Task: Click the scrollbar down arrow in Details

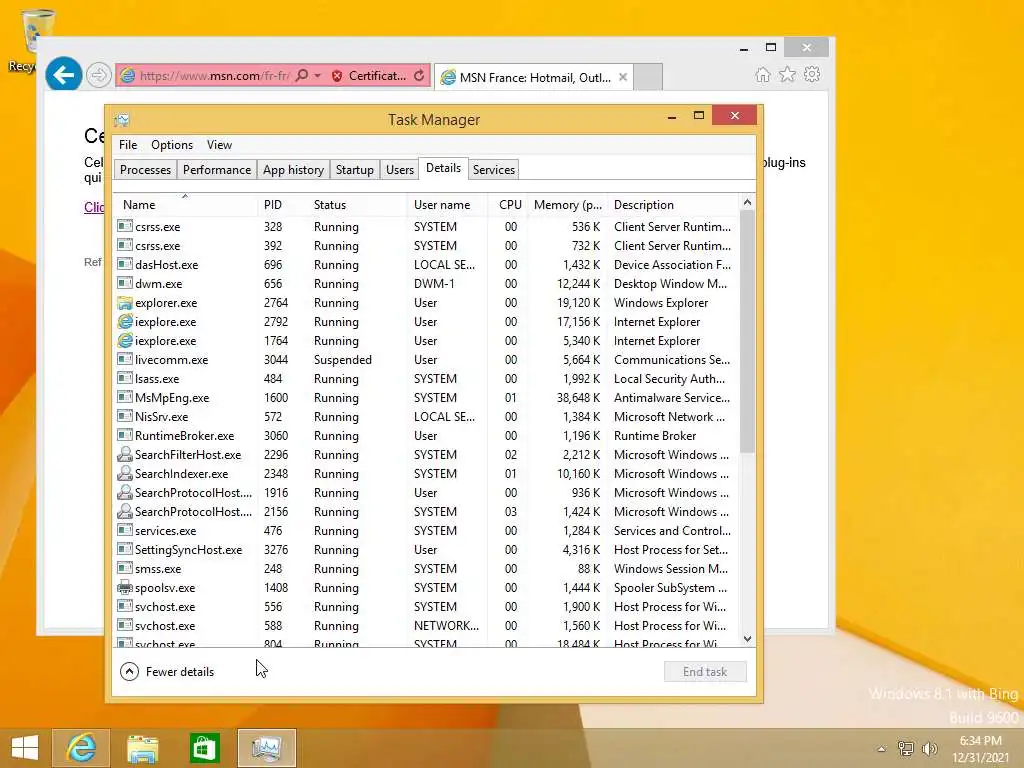Action: (x=747, y=639)
